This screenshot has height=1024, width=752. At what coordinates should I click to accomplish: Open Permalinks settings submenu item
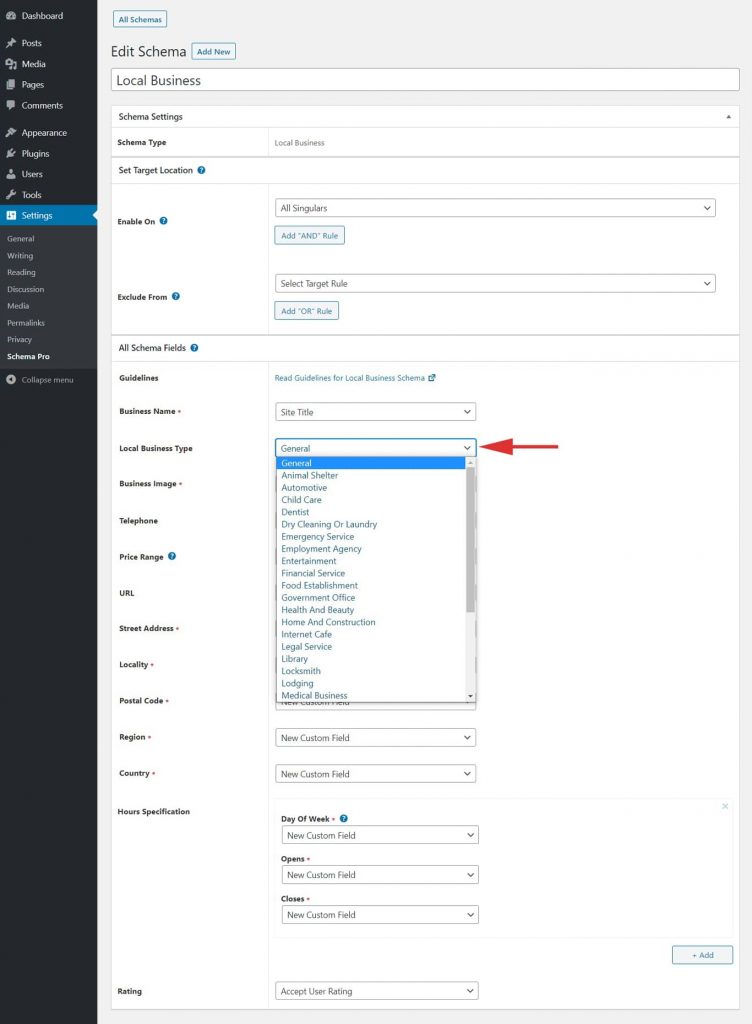pyautogui.click(x=25, y=323)
